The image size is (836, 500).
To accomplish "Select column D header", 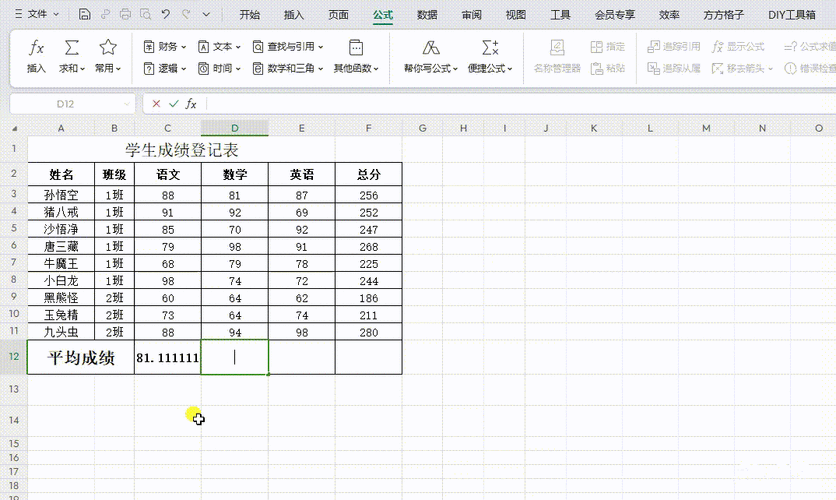I will coord(235,128).
